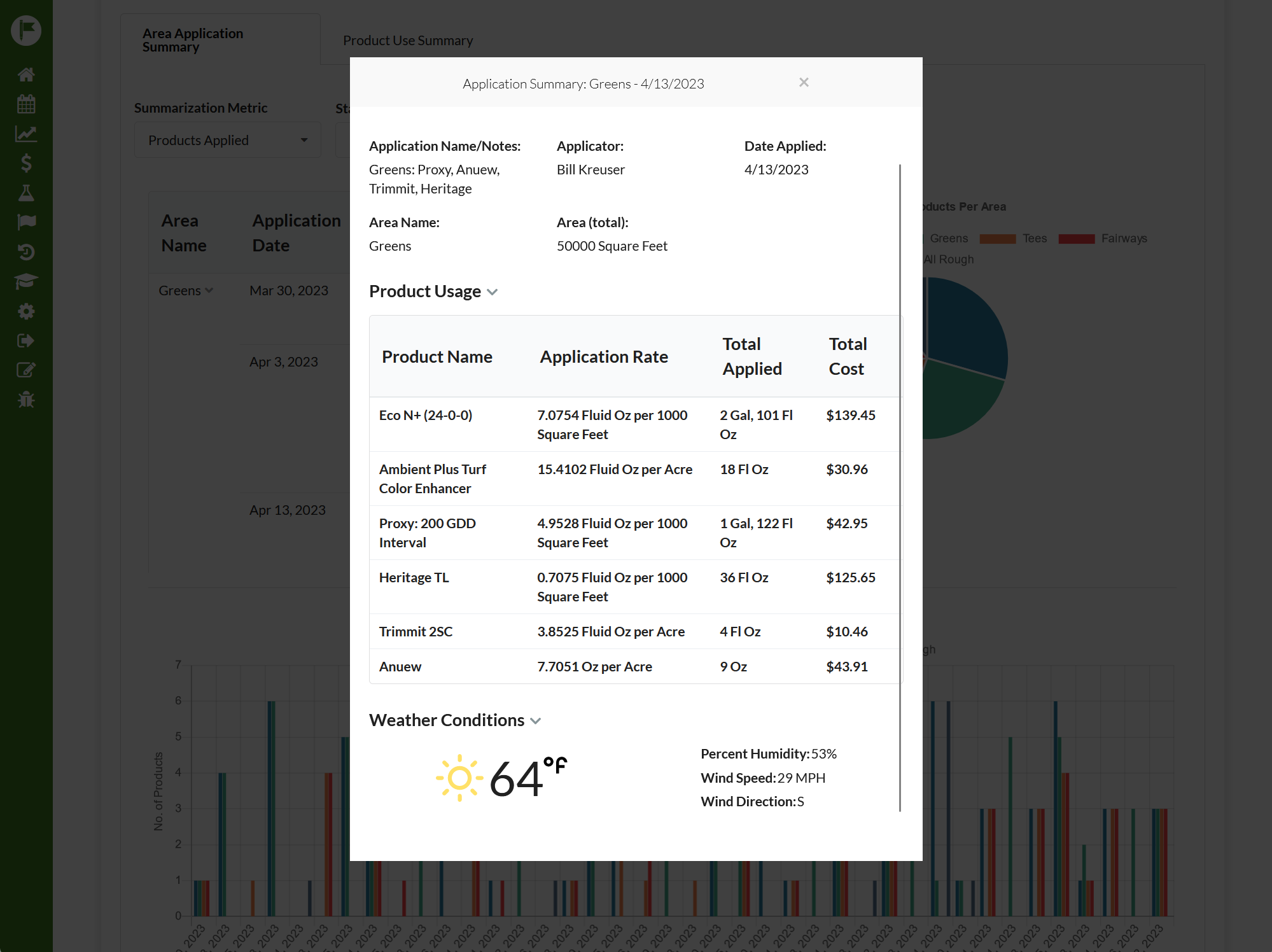Click the Wind Speed 29 MPH value
The width and height of the screenshot is (1272, 952).
pos(802,778)
